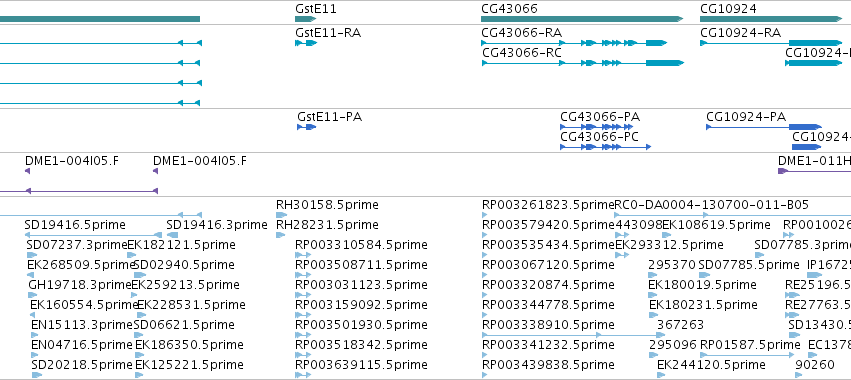Select the GstE11 gene bar
851x380 pixels.
click(306, 19)
